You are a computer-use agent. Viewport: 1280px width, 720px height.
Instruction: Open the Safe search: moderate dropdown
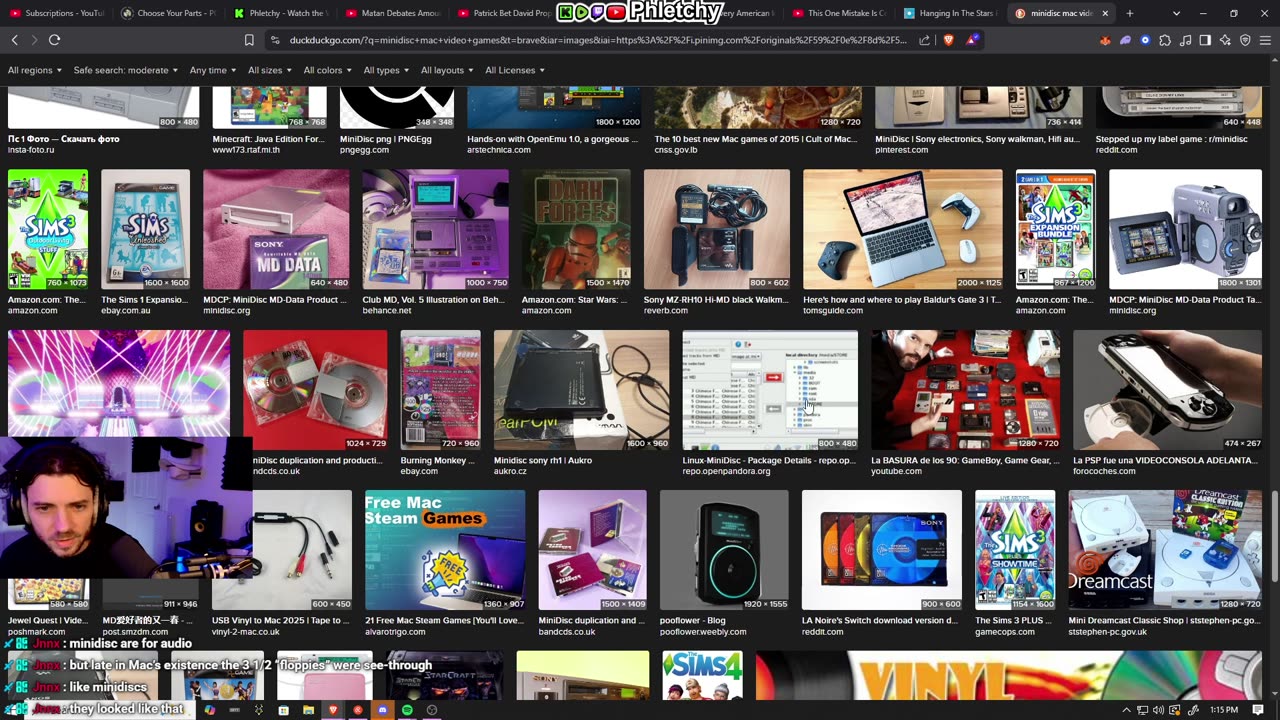click(x=126, y=70)
